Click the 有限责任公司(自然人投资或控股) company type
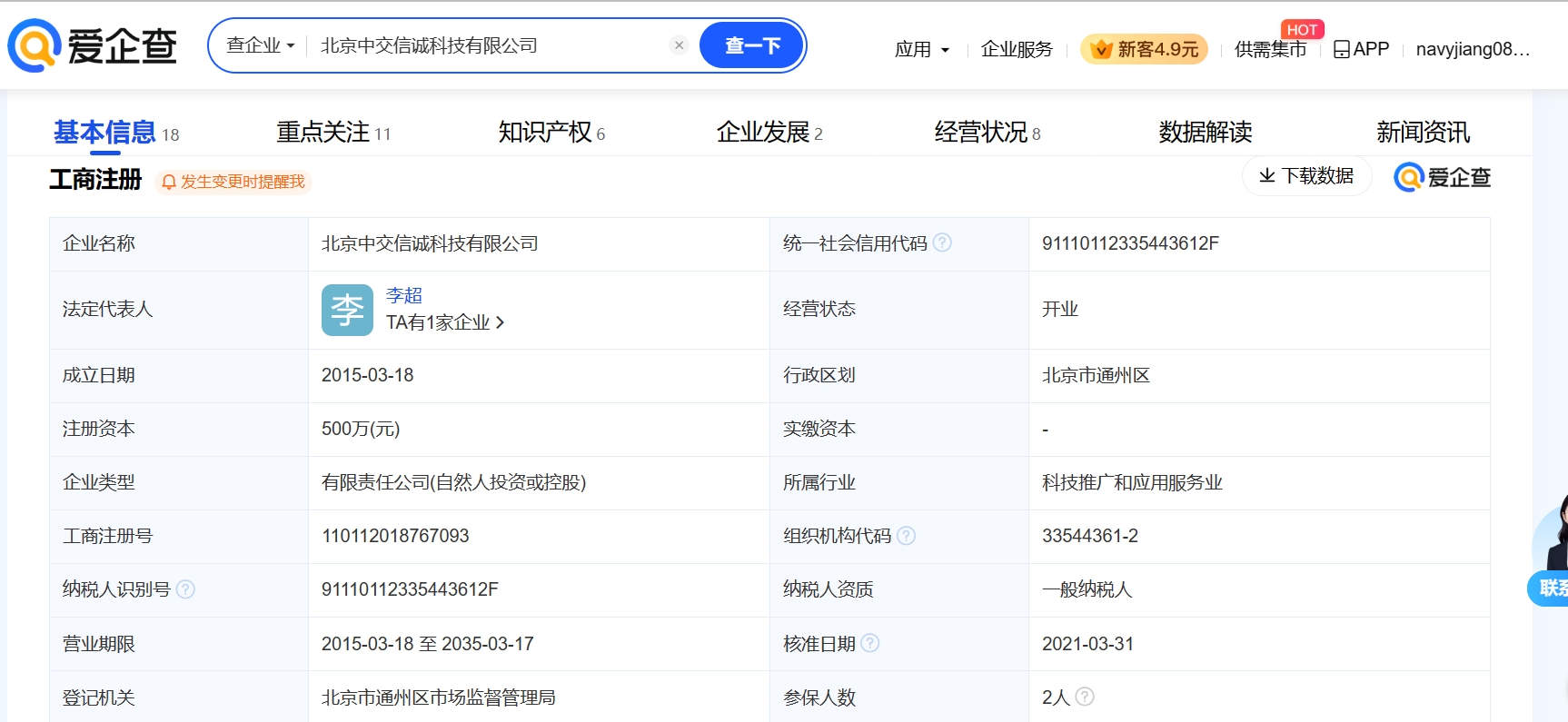This screenshot has height=722, width=1568. (x=454, y=482)
